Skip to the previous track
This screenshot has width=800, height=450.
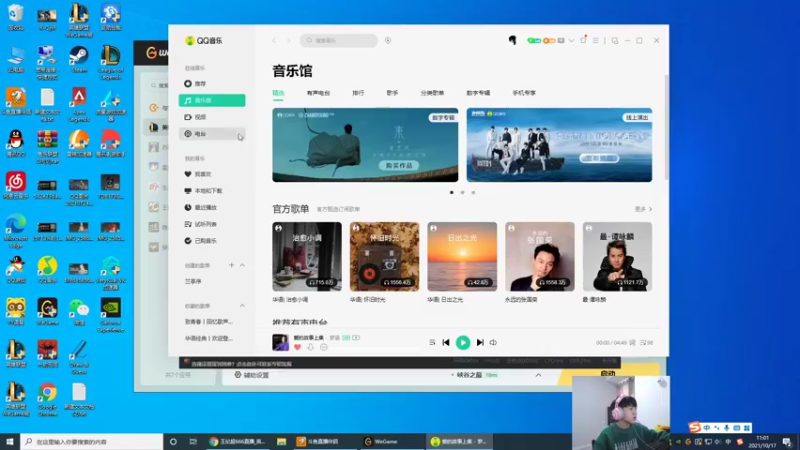(446, 342)
